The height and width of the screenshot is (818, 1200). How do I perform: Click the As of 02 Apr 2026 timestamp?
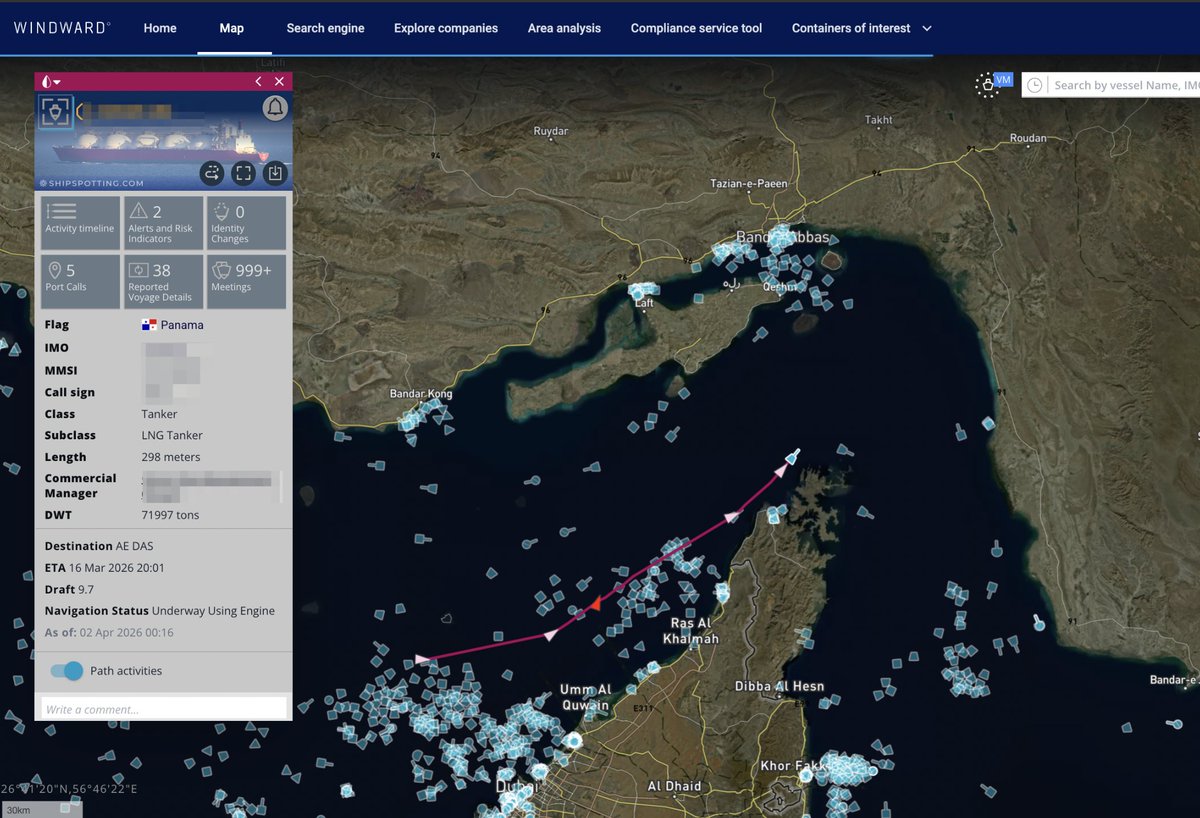coord(109,633)
